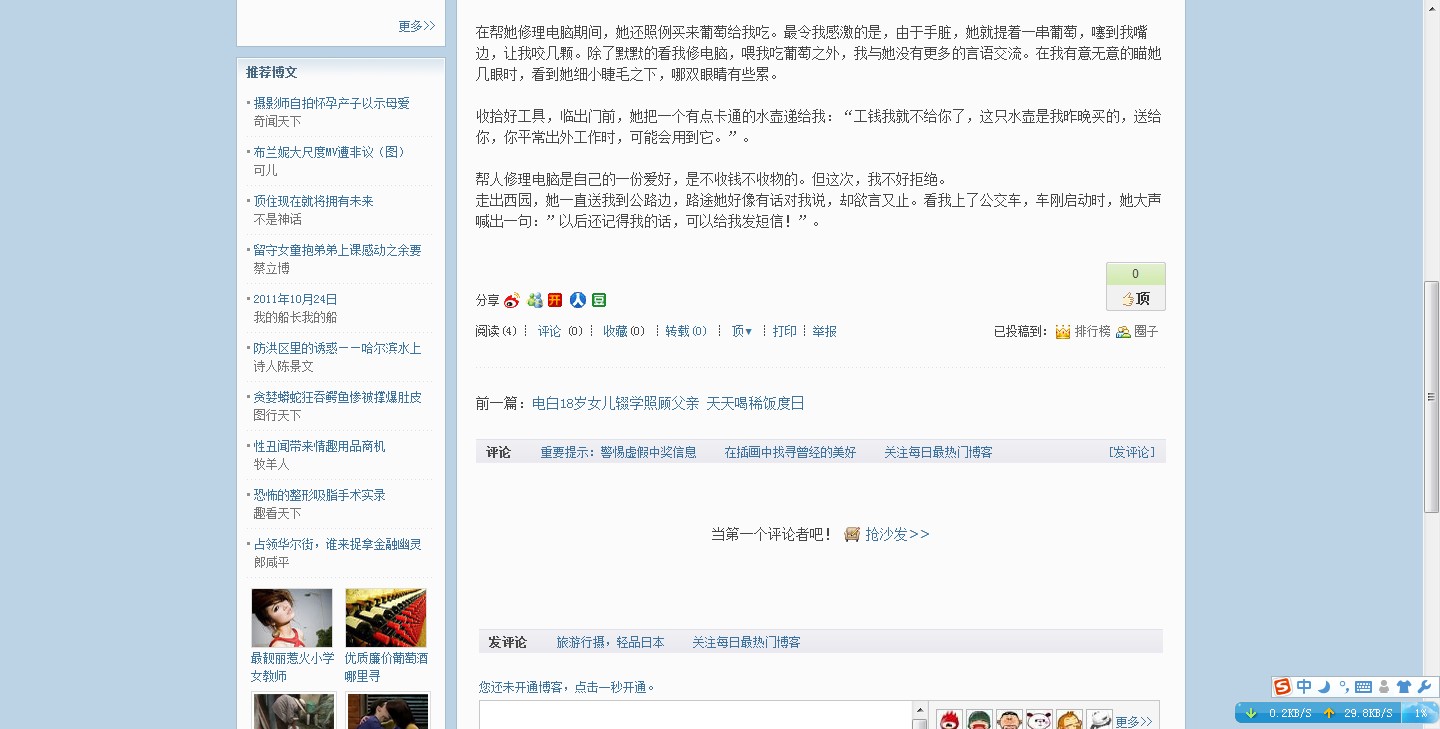Share to Douban using the green icon
1440x729 pixels.
point(599,300)
